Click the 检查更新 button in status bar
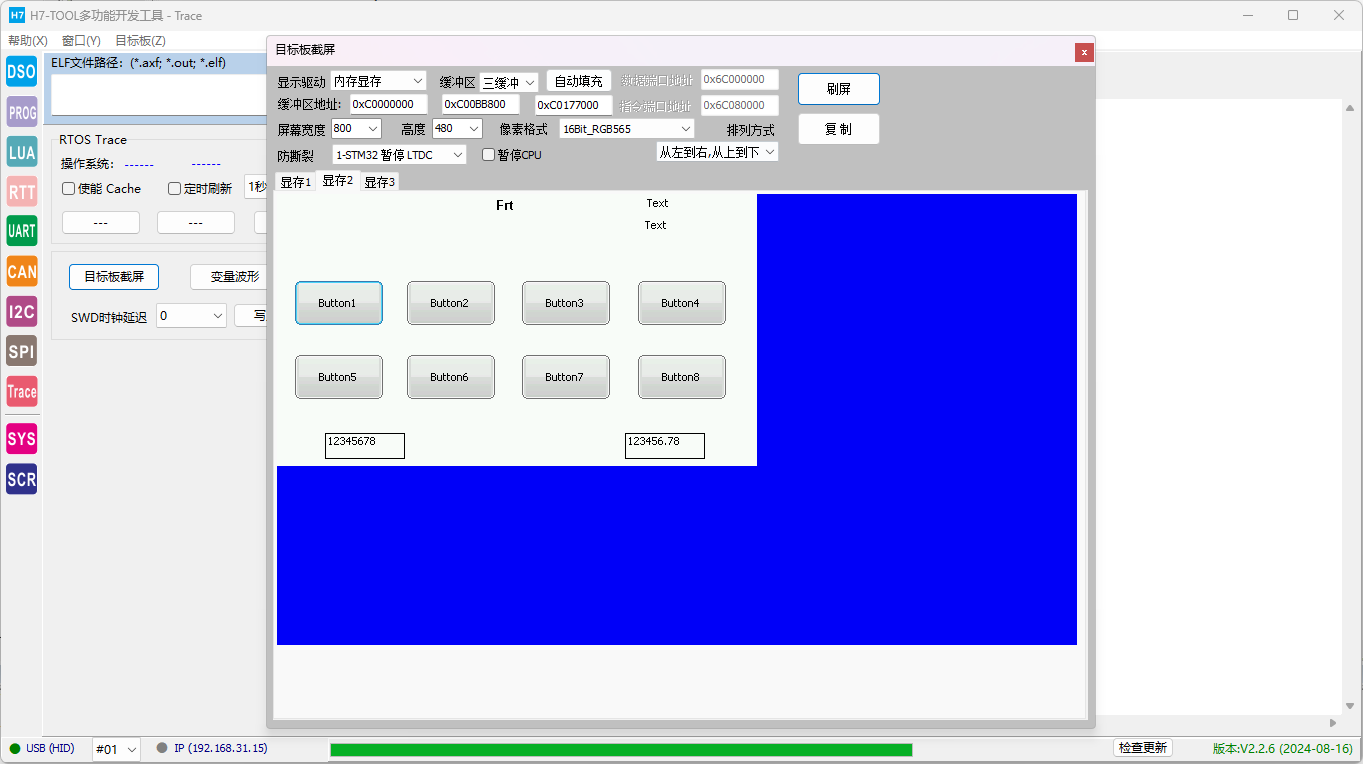 pos(1143,748)
